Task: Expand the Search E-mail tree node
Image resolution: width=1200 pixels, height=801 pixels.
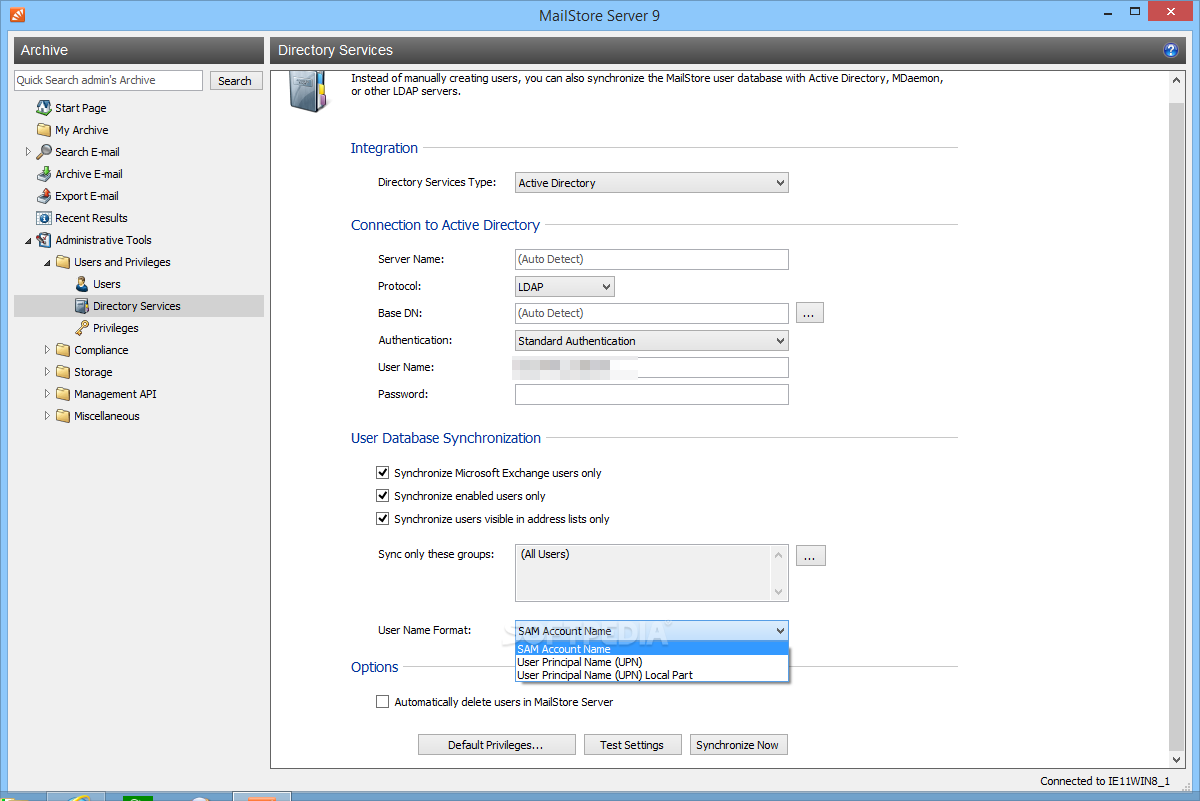Action: (x=28, y=152)
